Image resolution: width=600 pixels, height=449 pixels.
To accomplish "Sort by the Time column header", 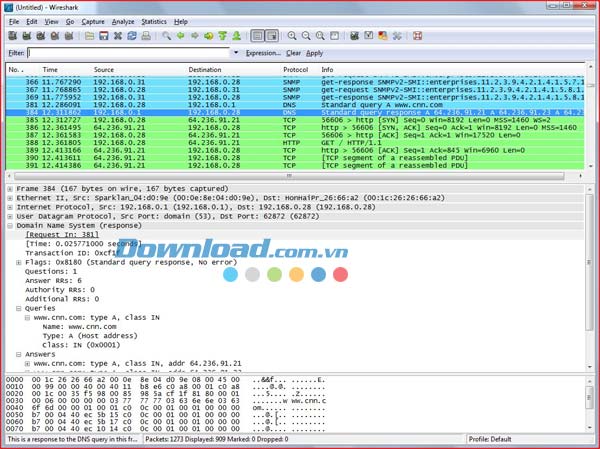I will pyautogui.click(x=50, y=70).
